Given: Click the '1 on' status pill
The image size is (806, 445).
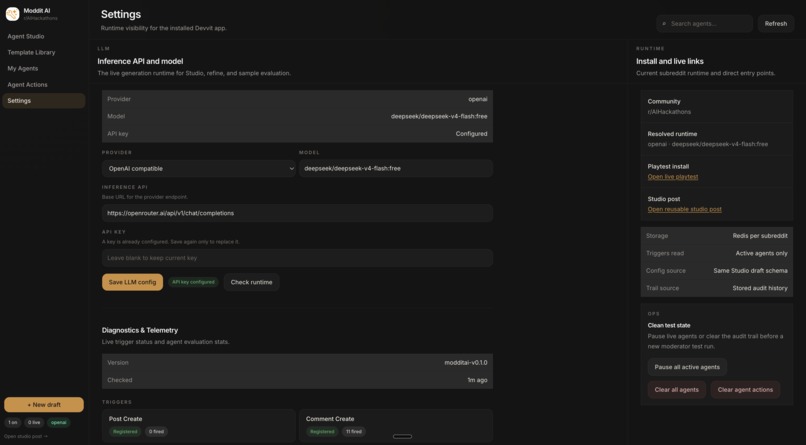Looking at the screenshot, I should [x=13, y=422].
